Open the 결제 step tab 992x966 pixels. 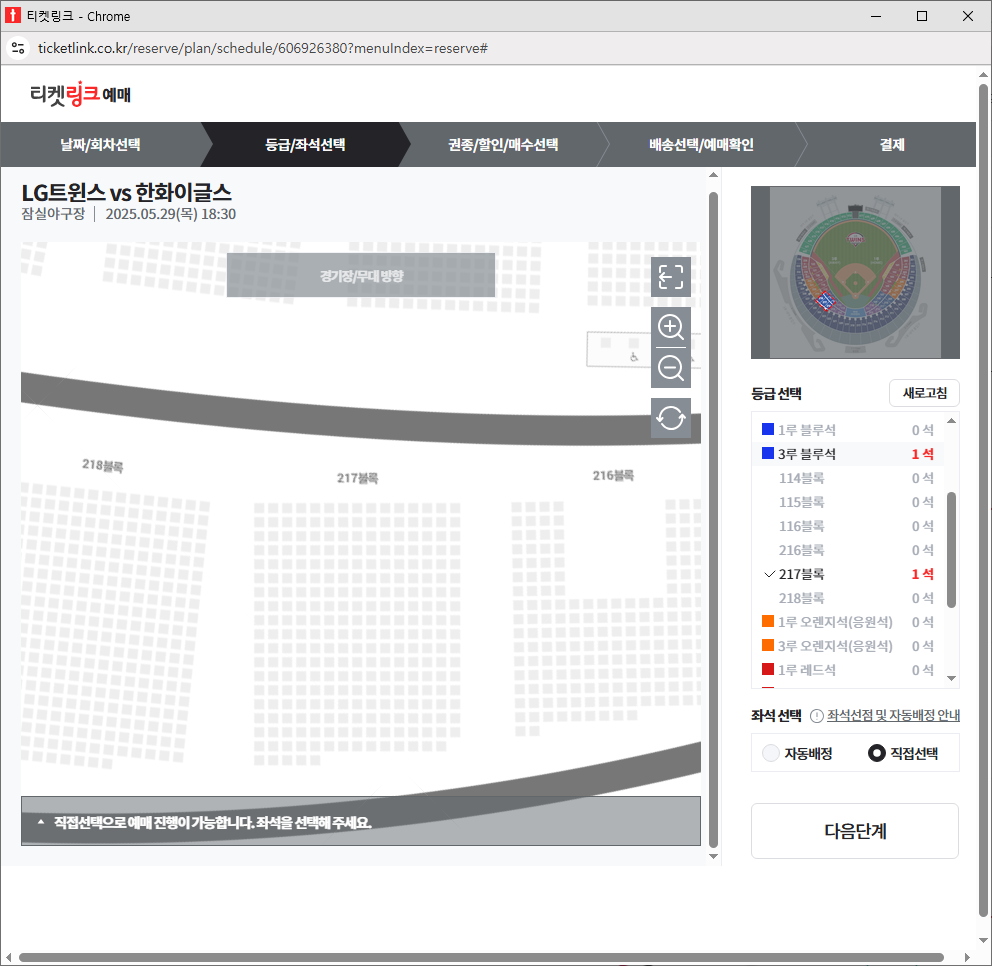(x=892, y=144)
